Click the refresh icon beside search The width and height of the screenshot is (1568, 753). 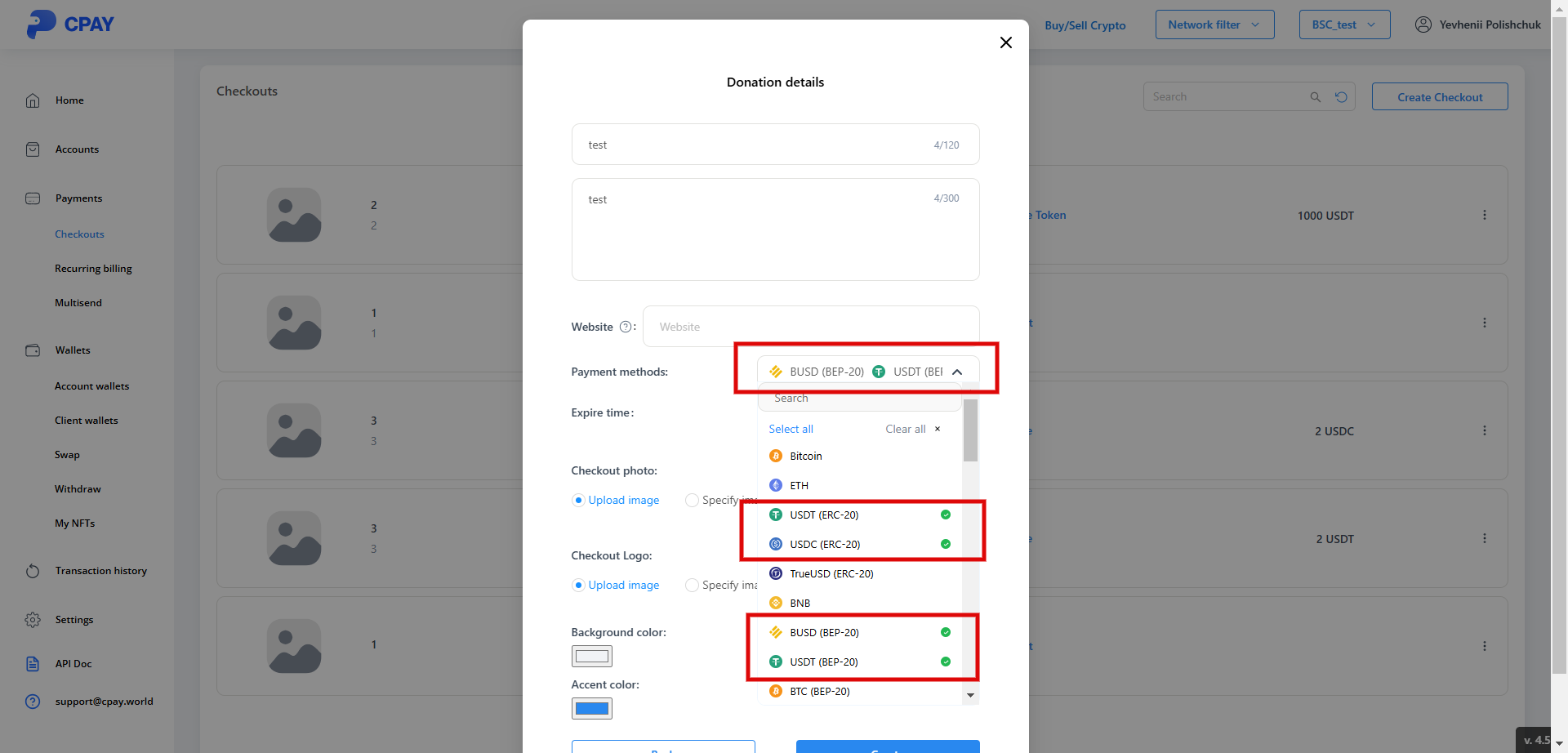click(1341, 97)
